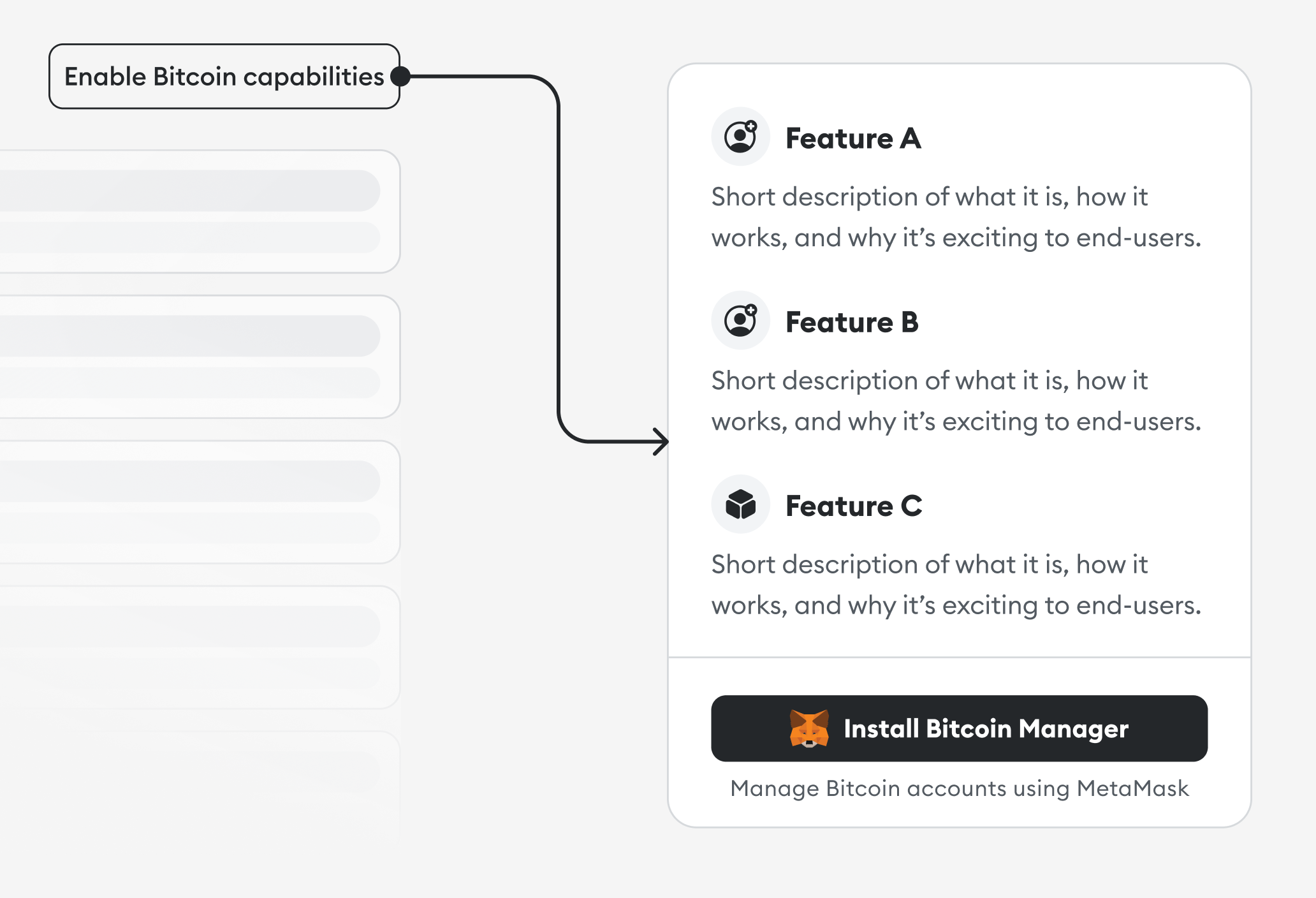The image size is (1316, 898).
Task: Click the Install Bitcoin Manager button
Action: (959, 730)
